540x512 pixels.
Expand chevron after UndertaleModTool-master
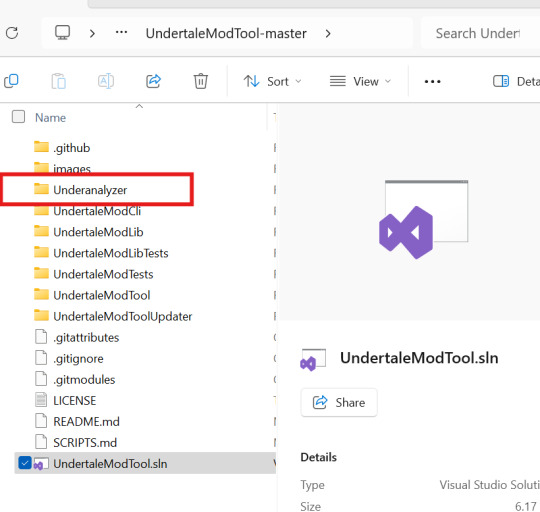point(328,33)
